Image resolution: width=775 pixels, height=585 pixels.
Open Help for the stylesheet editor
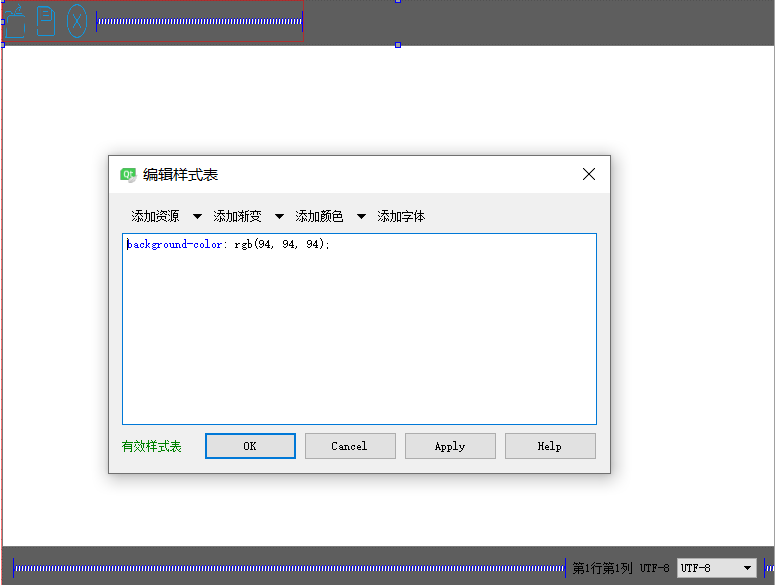click(x=550, y=446)
